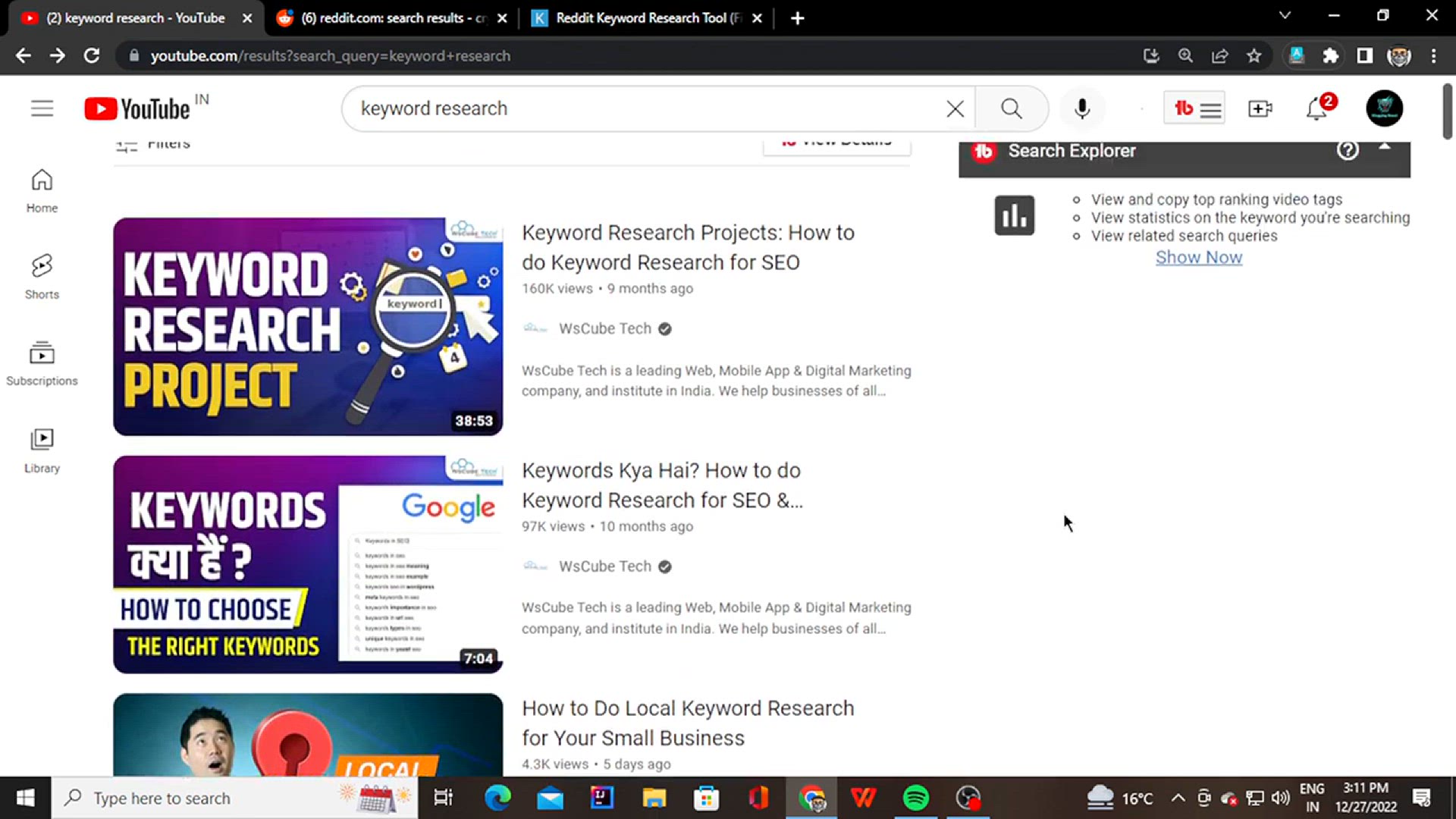Open 'Keywords Kya Hai?' video title
This screenshot has height=819, width=1456.
click(662, 485)
